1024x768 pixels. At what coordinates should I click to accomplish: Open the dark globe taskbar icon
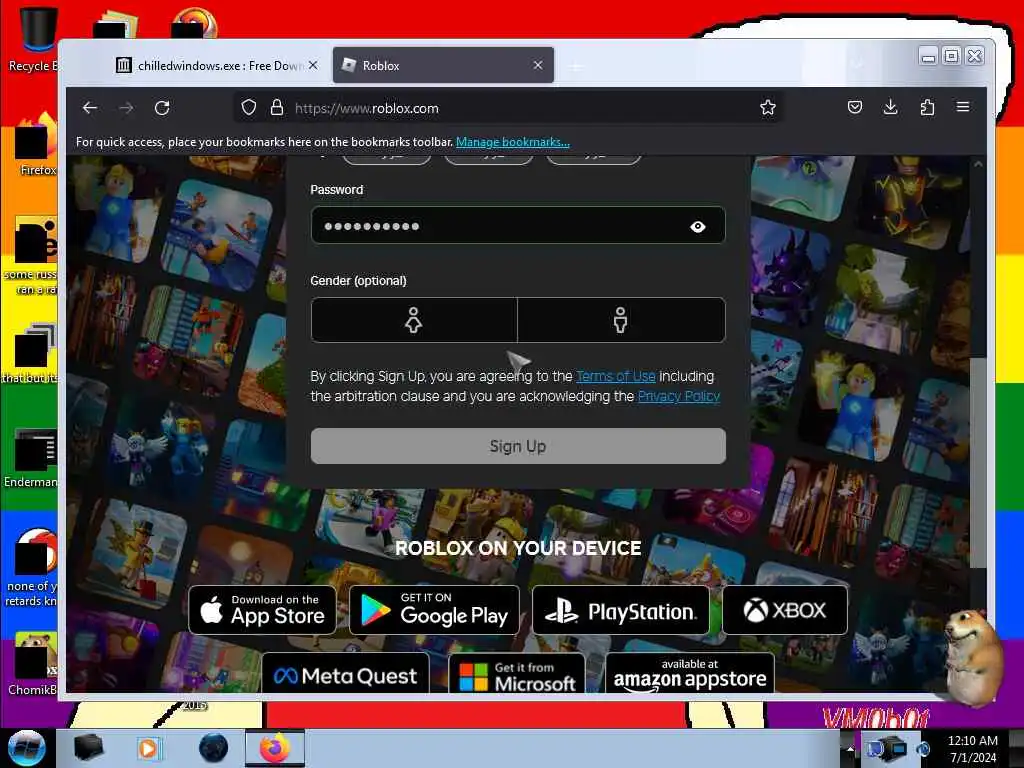click(x=213, y=748)
